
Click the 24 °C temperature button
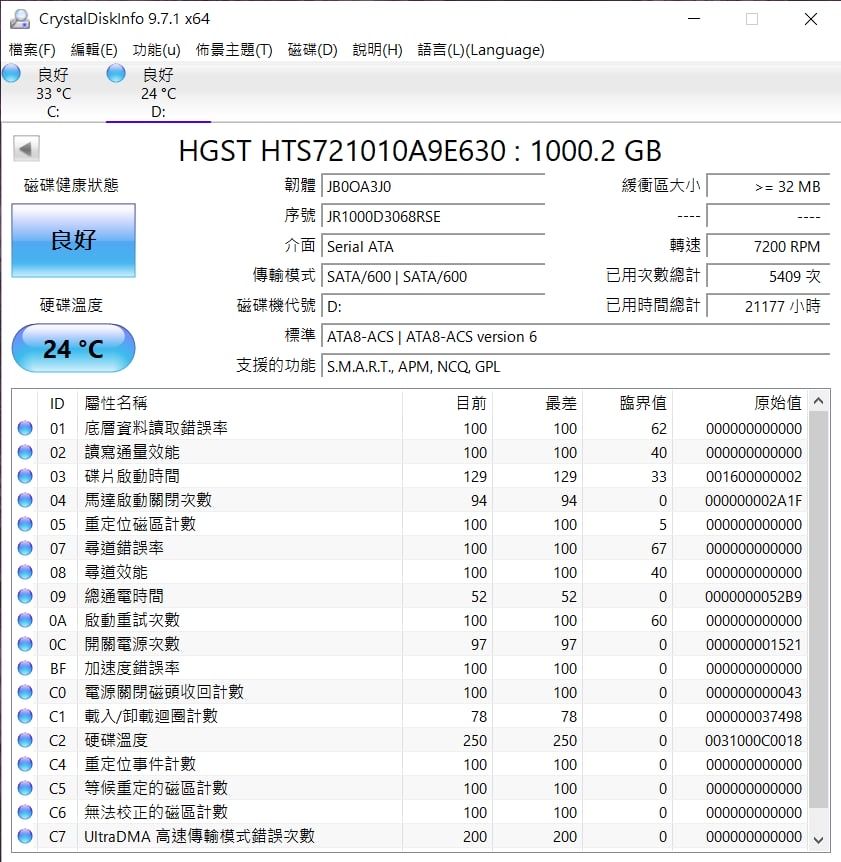[73, 349]
